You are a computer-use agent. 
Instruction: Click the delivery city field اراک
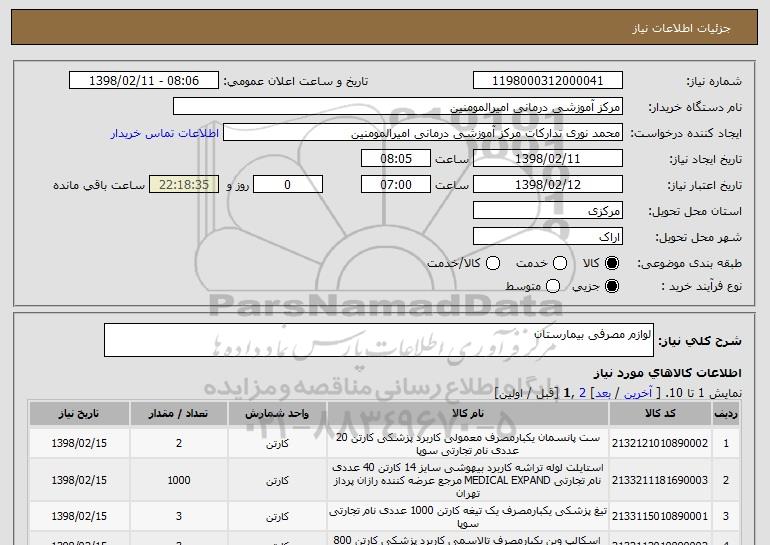[x=548, y=237]
